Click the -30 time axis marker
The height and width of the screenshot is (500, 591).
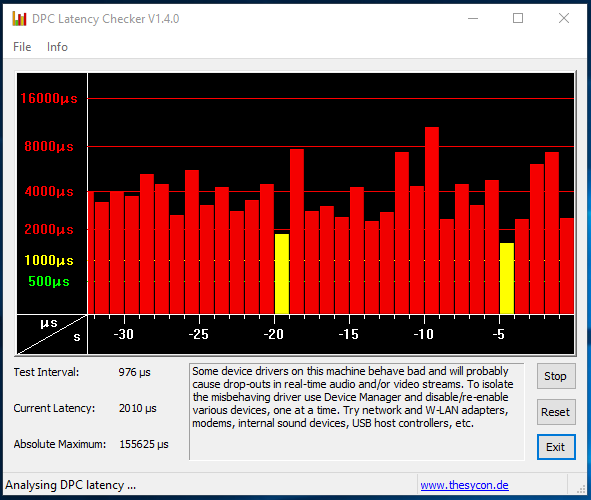tap(124, 334)
